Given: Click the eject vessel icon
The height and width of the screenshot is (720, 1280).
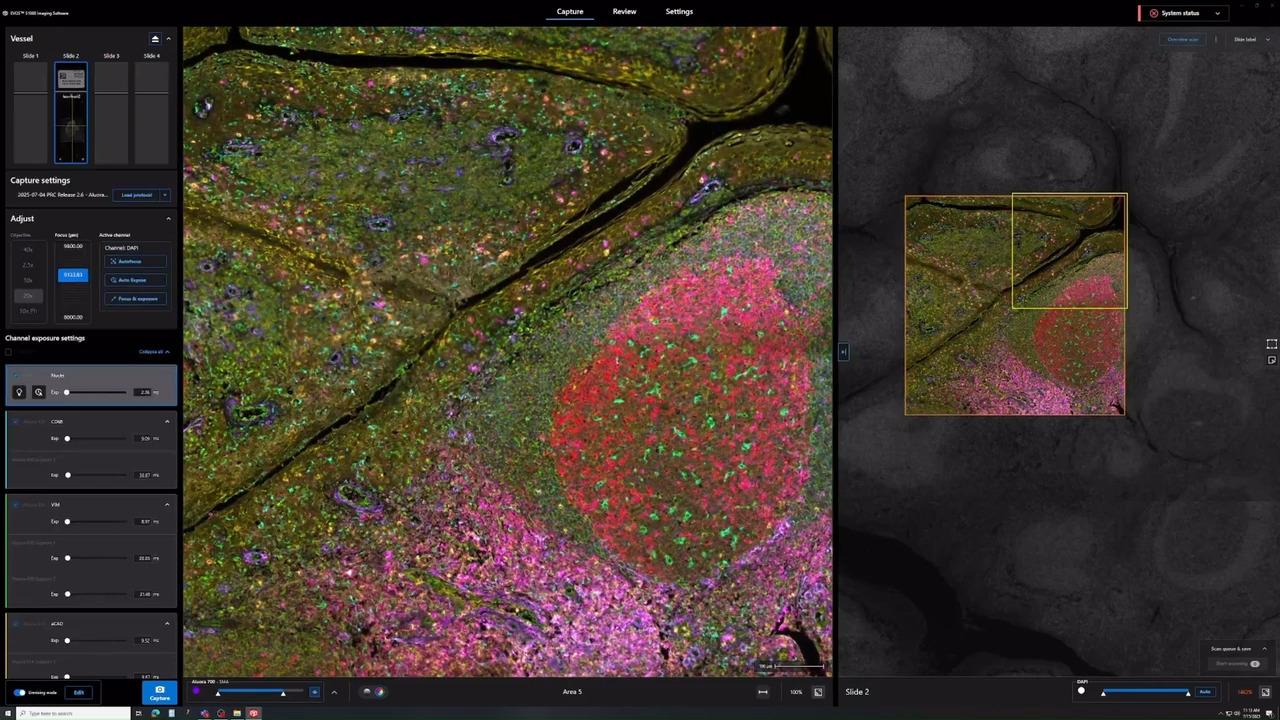Looking at the screenshot, I should coord(155,39).
